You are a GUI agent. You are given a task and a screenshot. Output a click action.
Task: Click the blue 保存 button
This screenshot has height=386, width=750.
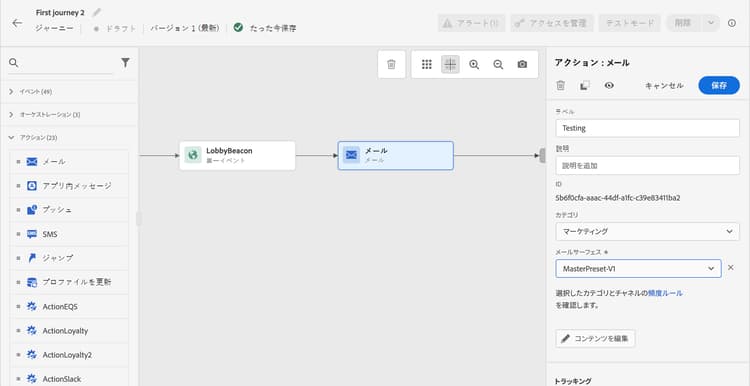pyautogui.click(x=719, y=86)
